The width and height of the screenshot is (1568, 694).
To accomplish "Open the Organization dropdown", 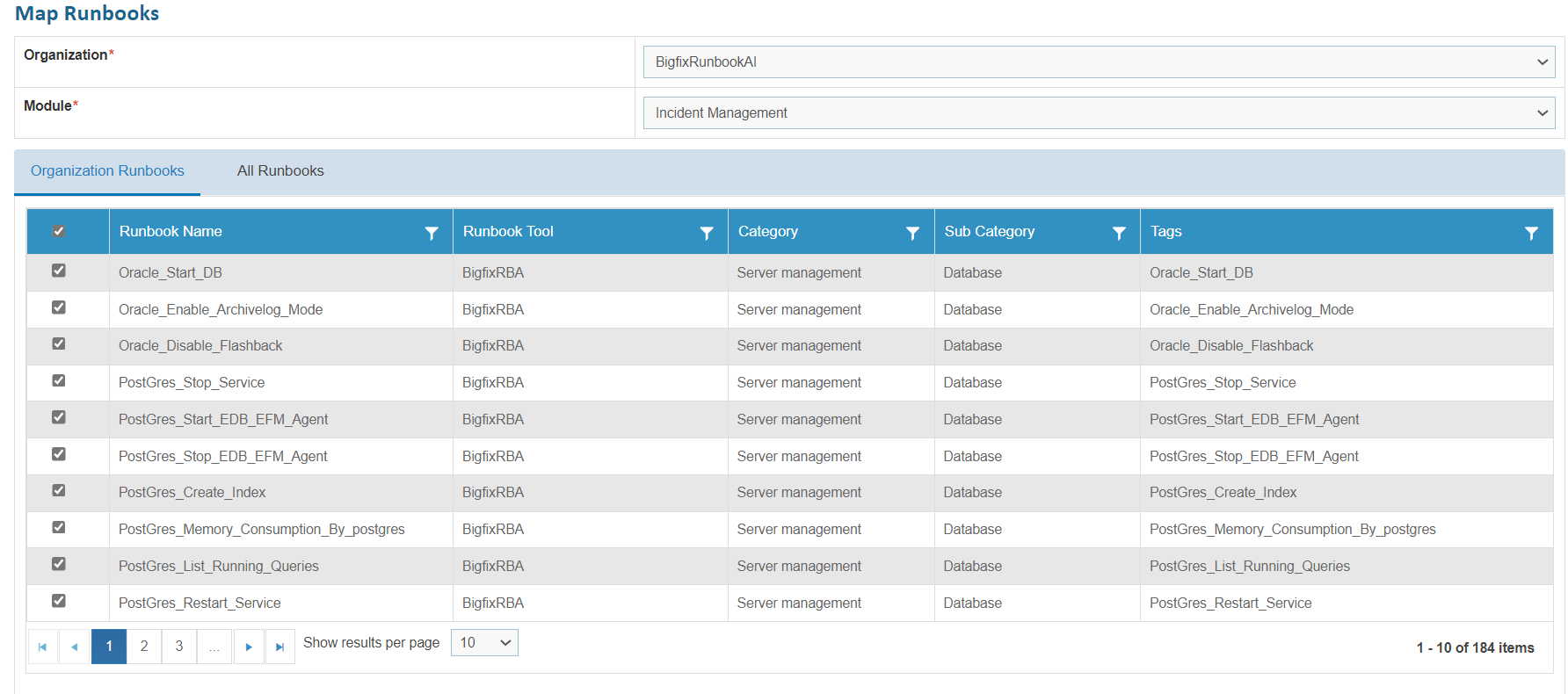I will click(1099, 62).
